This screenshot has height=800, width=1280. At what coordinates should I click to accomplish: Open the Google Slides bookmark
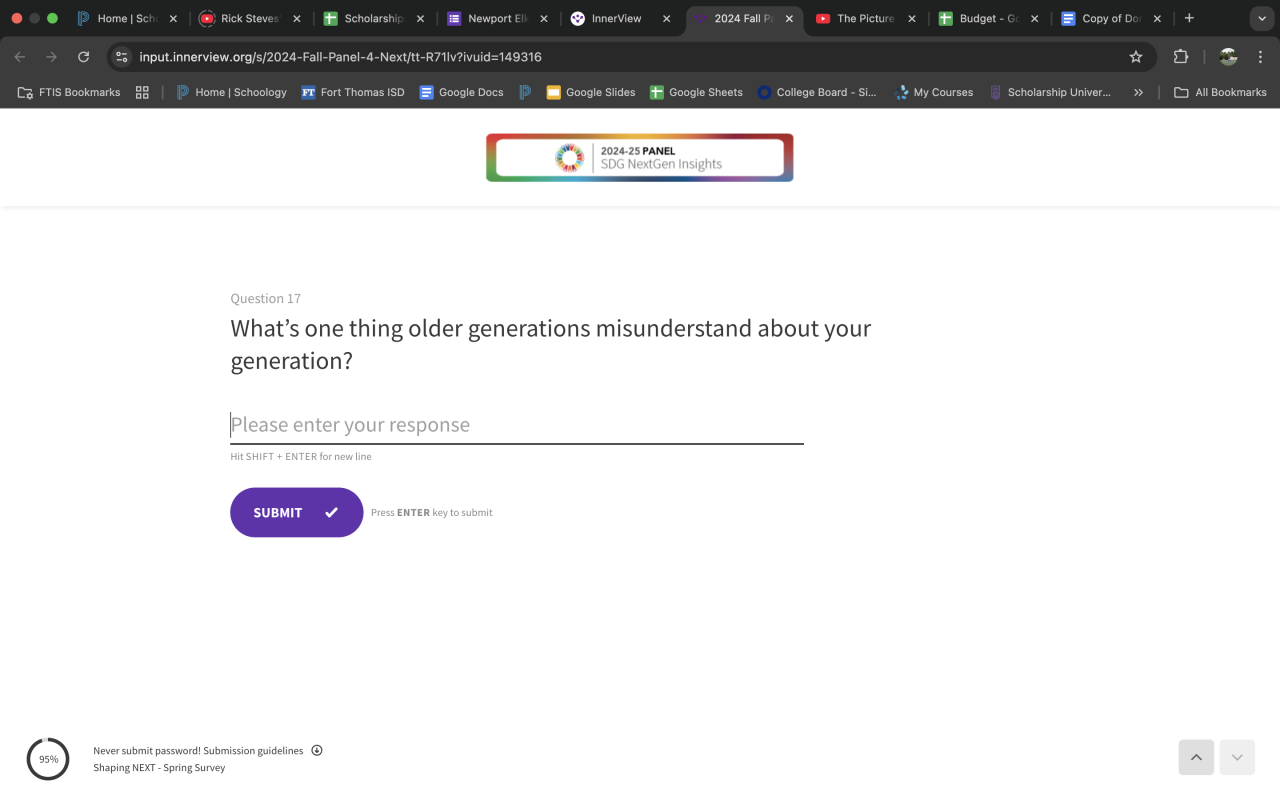click(x=590, y=92)
